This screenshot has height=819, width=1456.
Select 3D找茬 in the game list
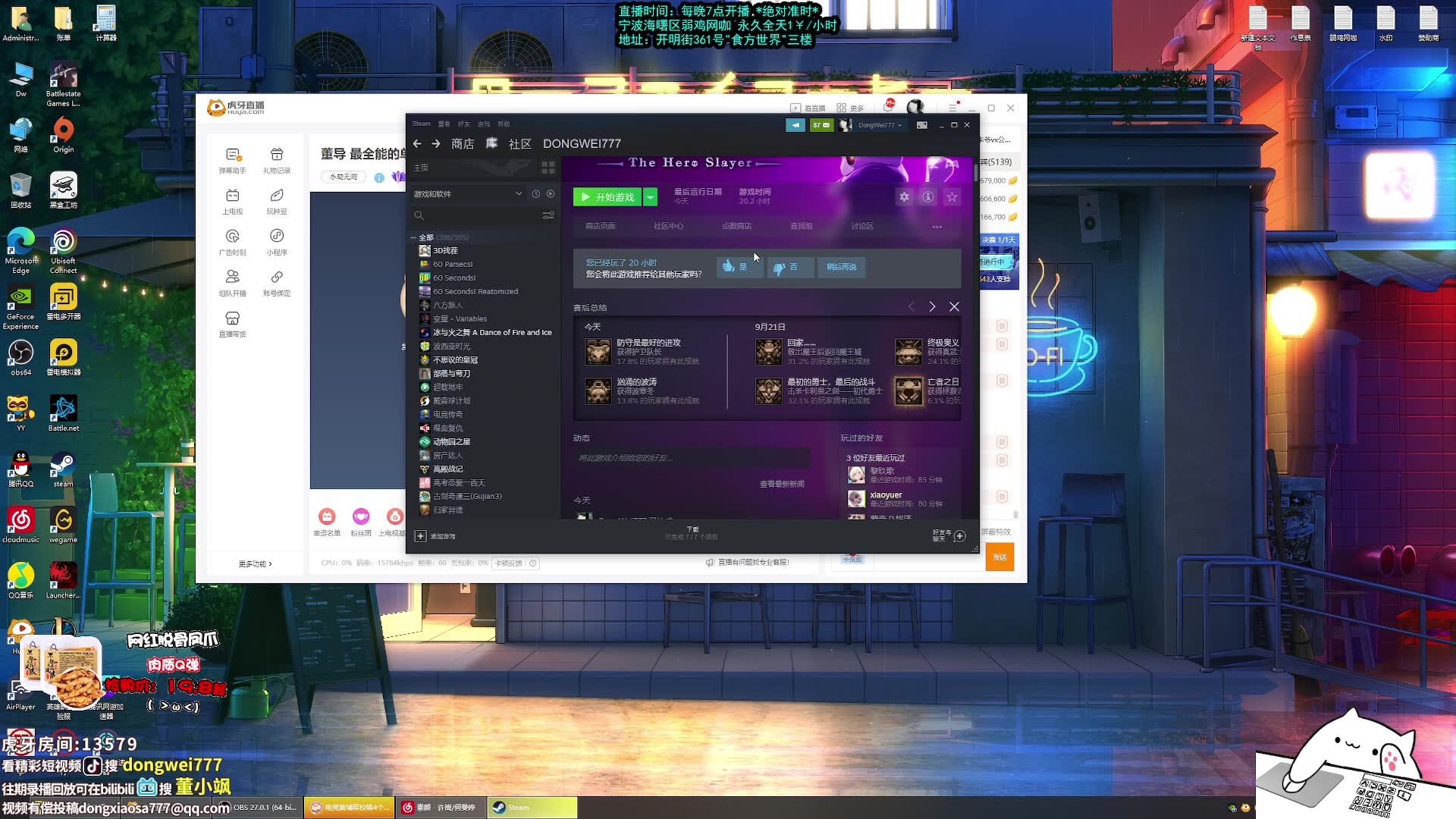tap(445, 250)
